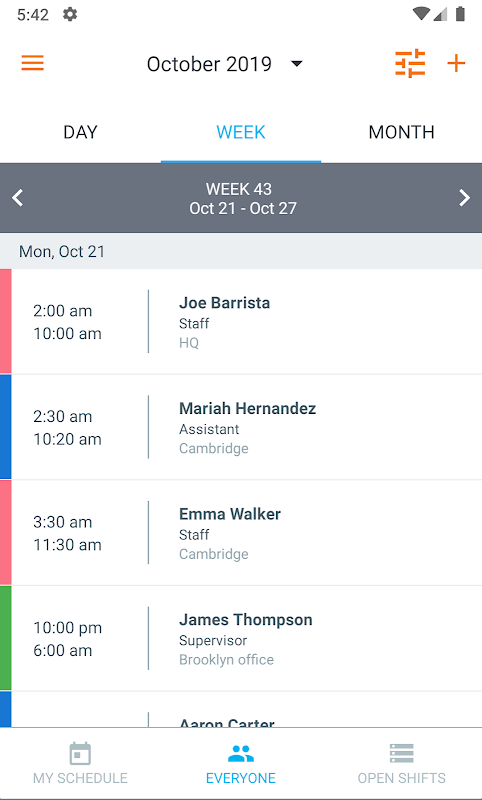482x800 pixels.
Task: Tap the Open Shifts list icon
Action: [x=401, y=754]
